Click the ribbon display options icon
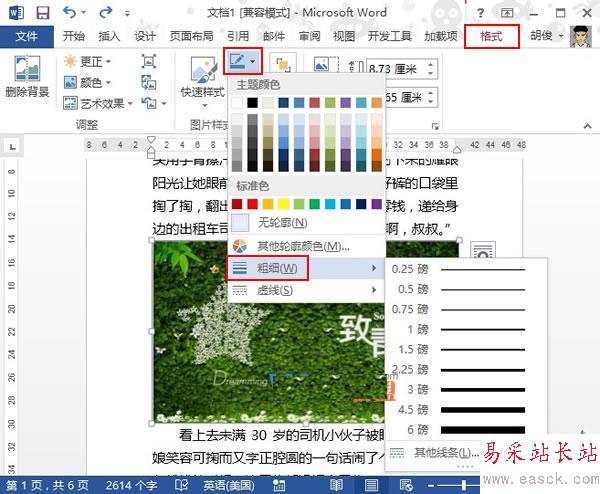600x494 pixels. [x=507, y=13]
